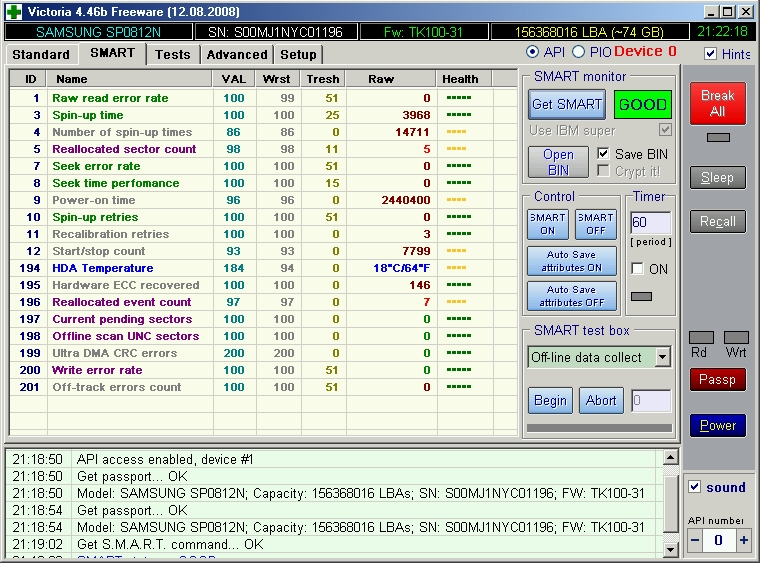The height and width of the screenshot is (563, 760).
Task: Click the Begin test button
Action: pos(550,400)
